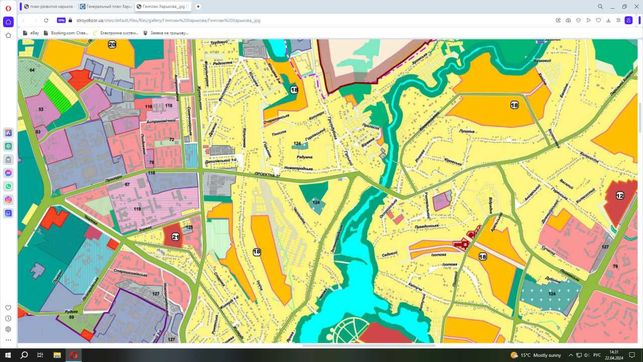Open the eBay bookmark

tap(31, 33)
